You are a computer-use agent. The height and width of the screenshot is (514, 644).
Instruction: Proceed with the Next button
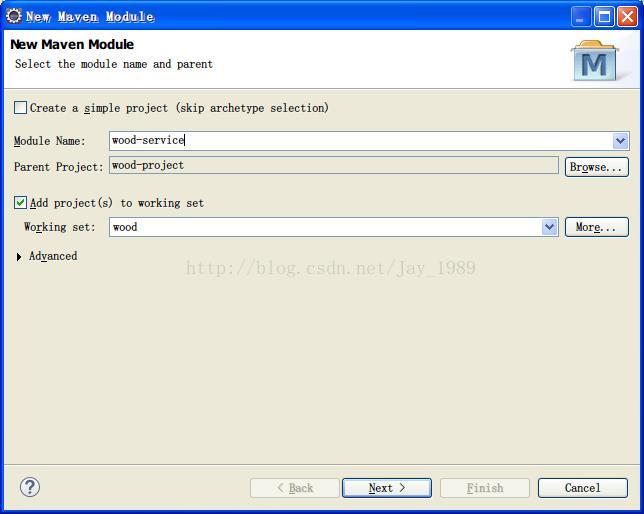(x=387, y=488)
